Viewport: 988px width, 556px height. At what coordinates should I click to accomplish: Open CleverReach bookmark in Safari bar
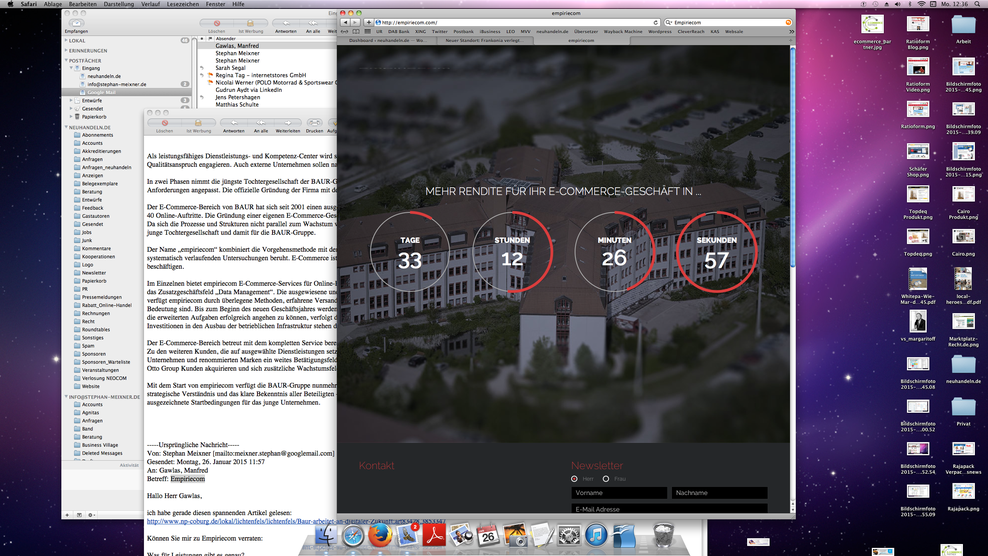click(x=691, y=32)
